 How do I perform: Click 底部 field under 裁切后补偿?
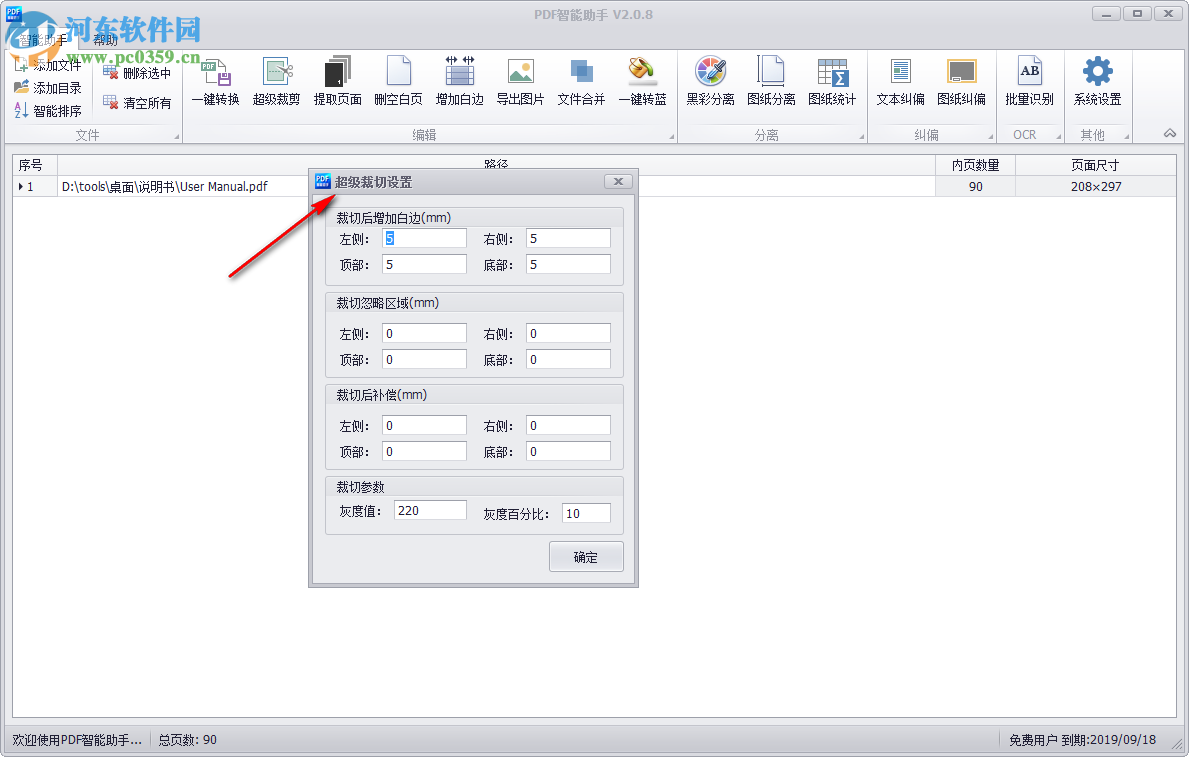[568, 451]
